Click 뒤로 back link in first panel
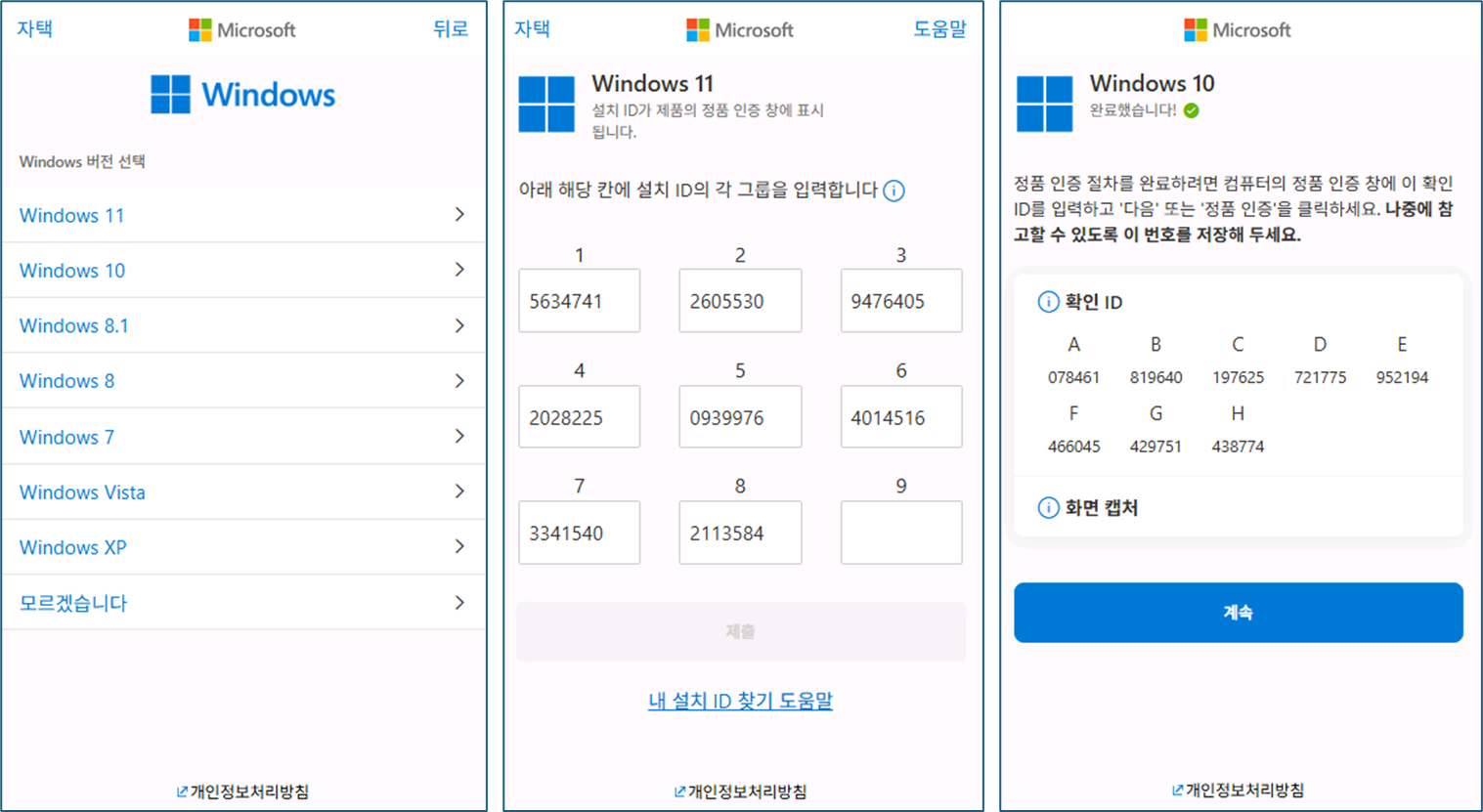The width and height of the screenshot is (1483, 812). pos(451,28)
